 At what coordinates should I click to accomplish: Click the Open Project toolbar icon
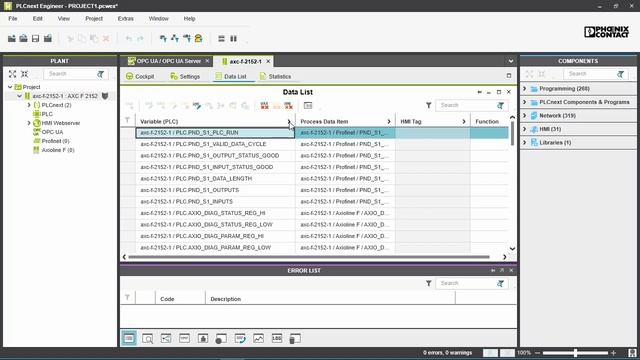click(24, 38)
